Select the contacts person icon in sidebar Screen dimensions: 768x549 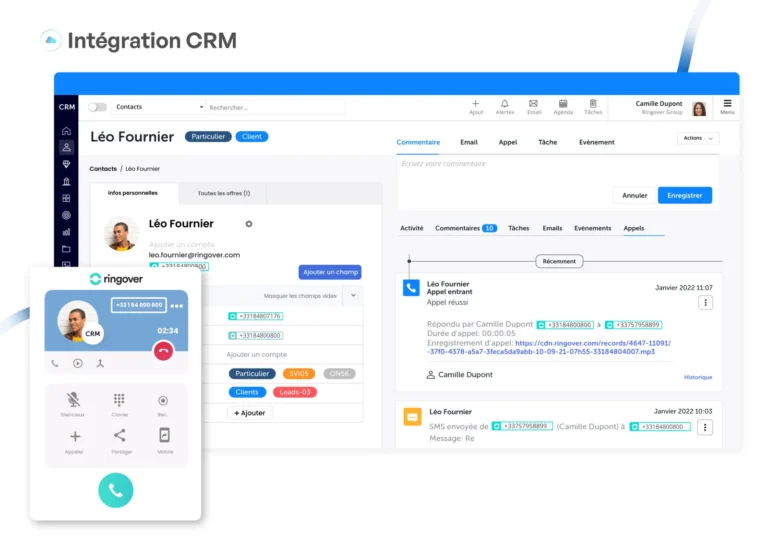pos(66,147)
